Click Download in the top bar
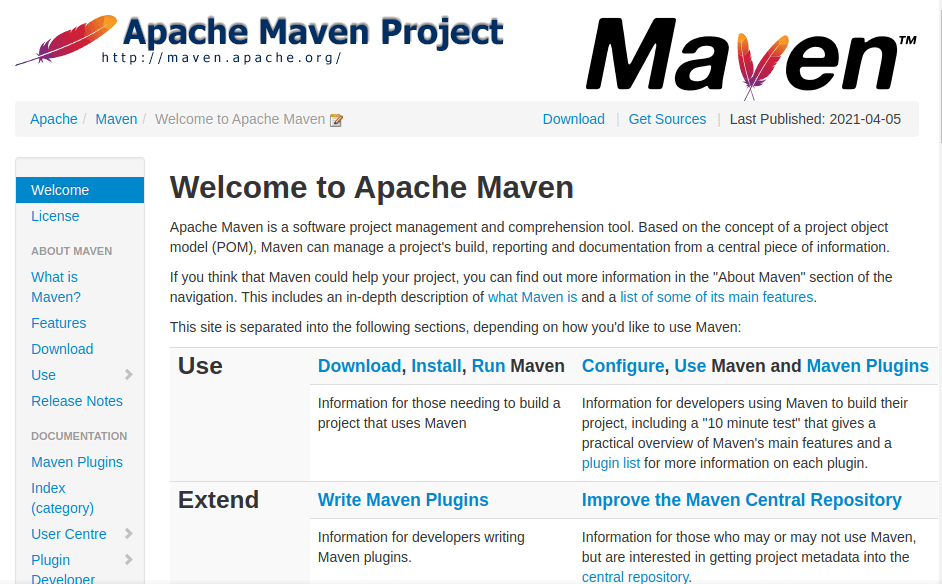Screen dimensions: 942x584 pos(573,119)
